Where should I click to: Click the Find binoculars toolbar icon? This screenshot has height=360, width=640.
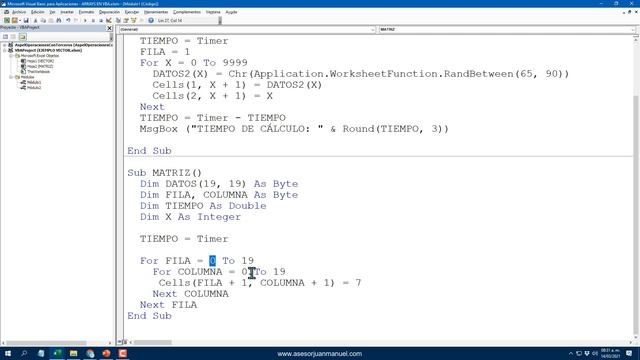pos(59,20)
